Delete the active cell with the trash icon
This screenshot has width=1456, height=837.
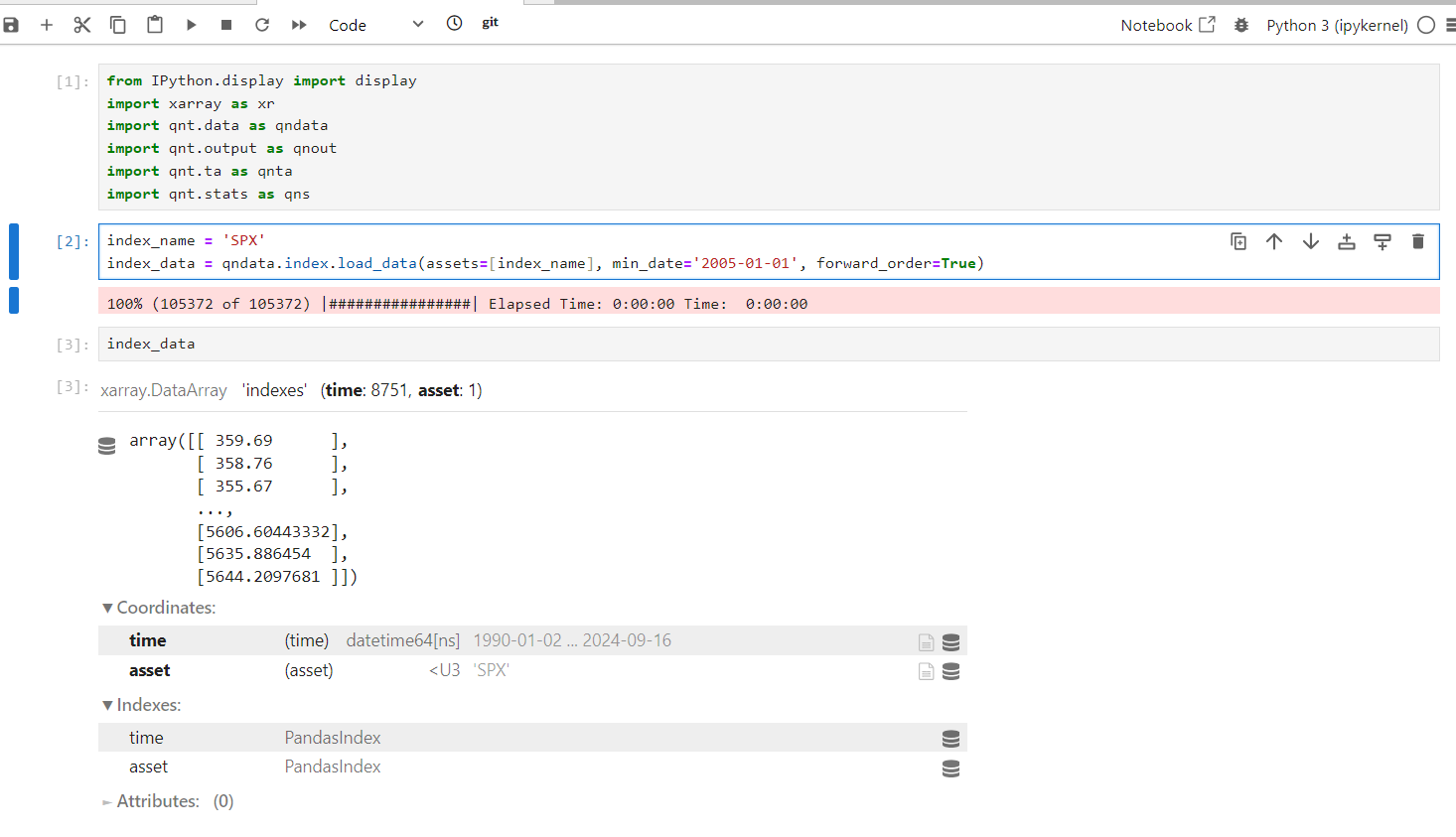pos(1418,241)
